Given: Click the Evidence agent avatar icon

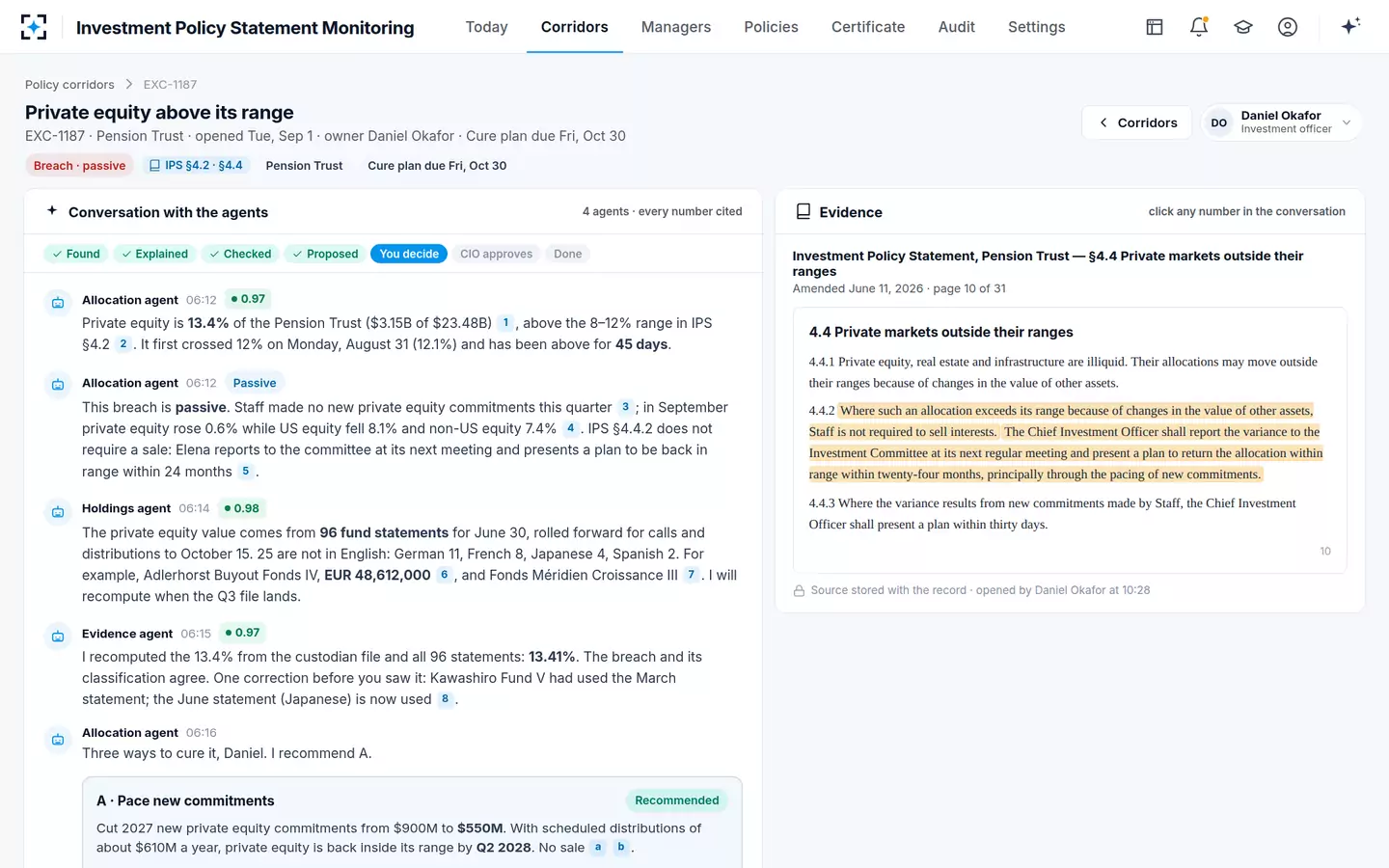Looking at the screenshot, I should (58, 637).
